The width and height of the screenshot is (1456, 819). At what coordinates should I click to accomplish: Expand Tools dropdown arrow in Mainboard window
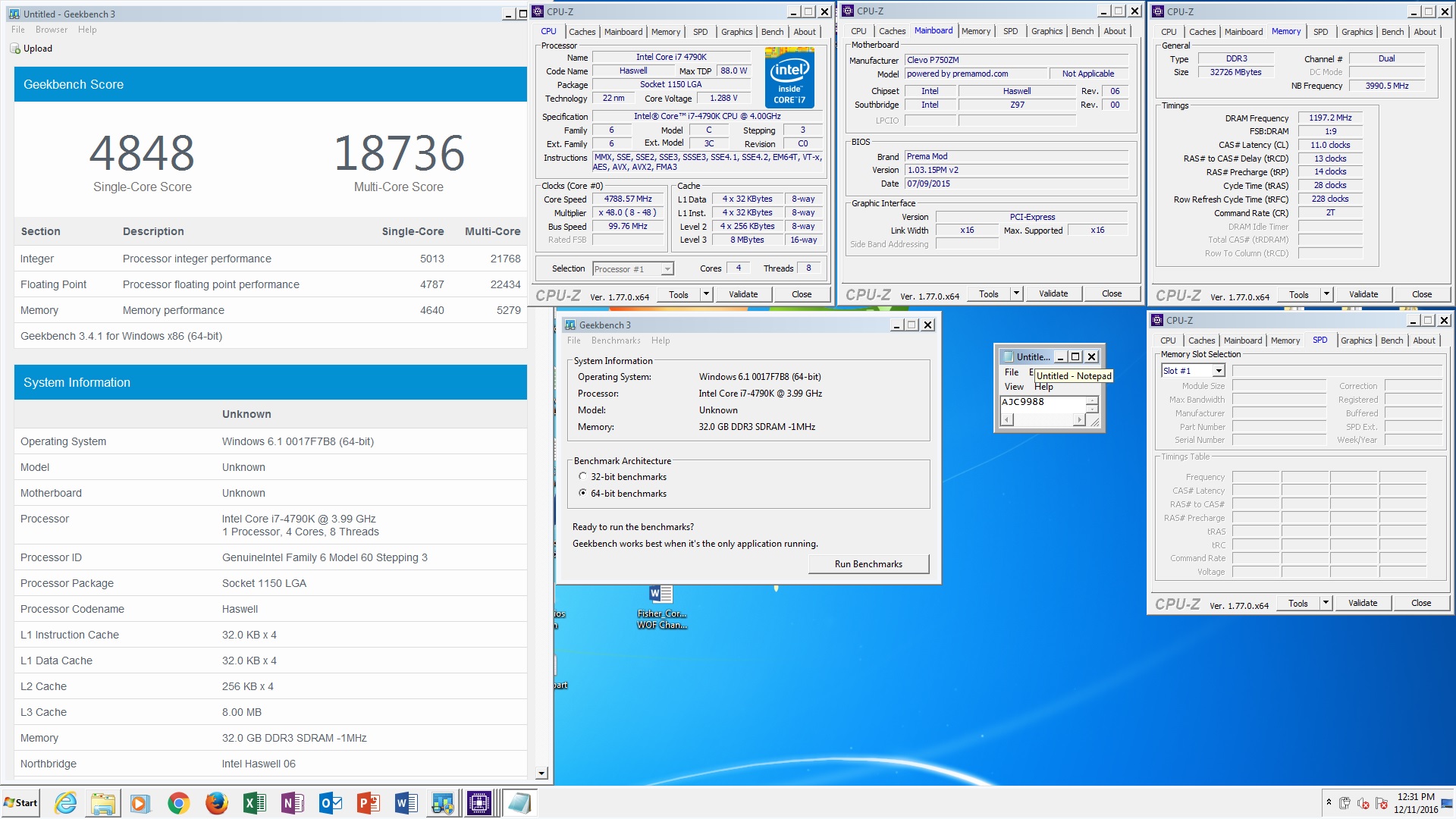pos(1016,293)
